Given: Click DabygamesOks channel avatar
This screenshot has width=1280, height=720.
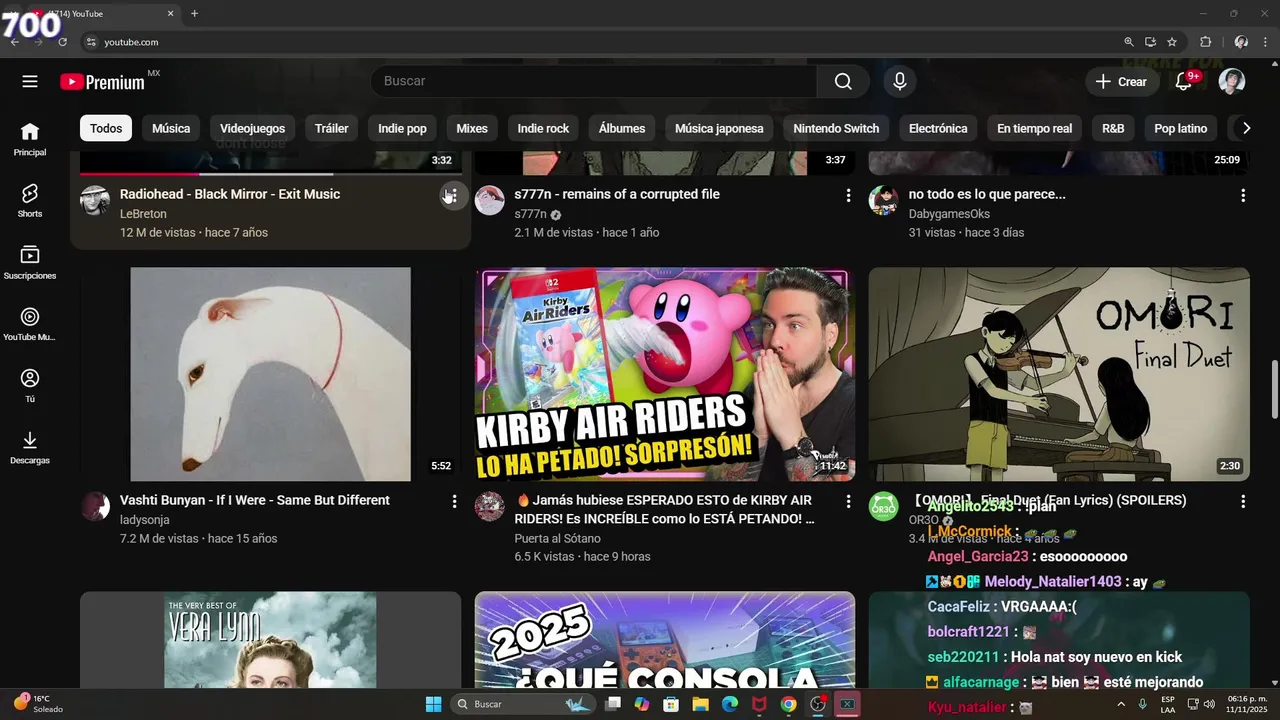Looking at the screenshot, I should tap(884, 200).
